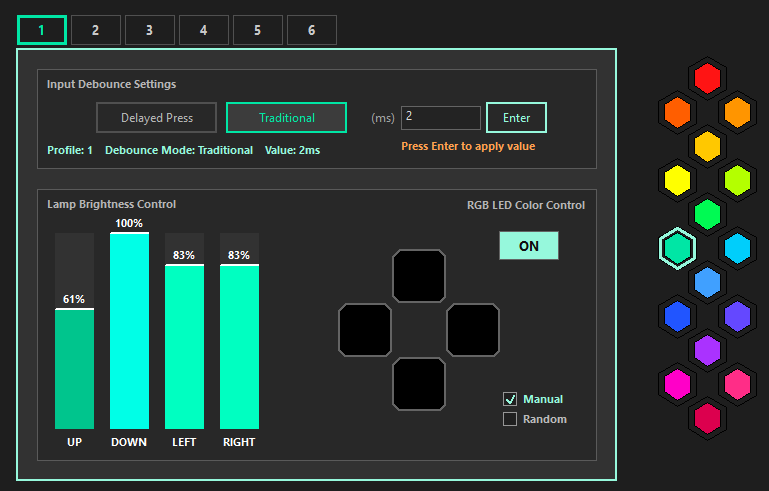
Task: Select Delayed Press debounce mode
Action: tap(157, 118)
